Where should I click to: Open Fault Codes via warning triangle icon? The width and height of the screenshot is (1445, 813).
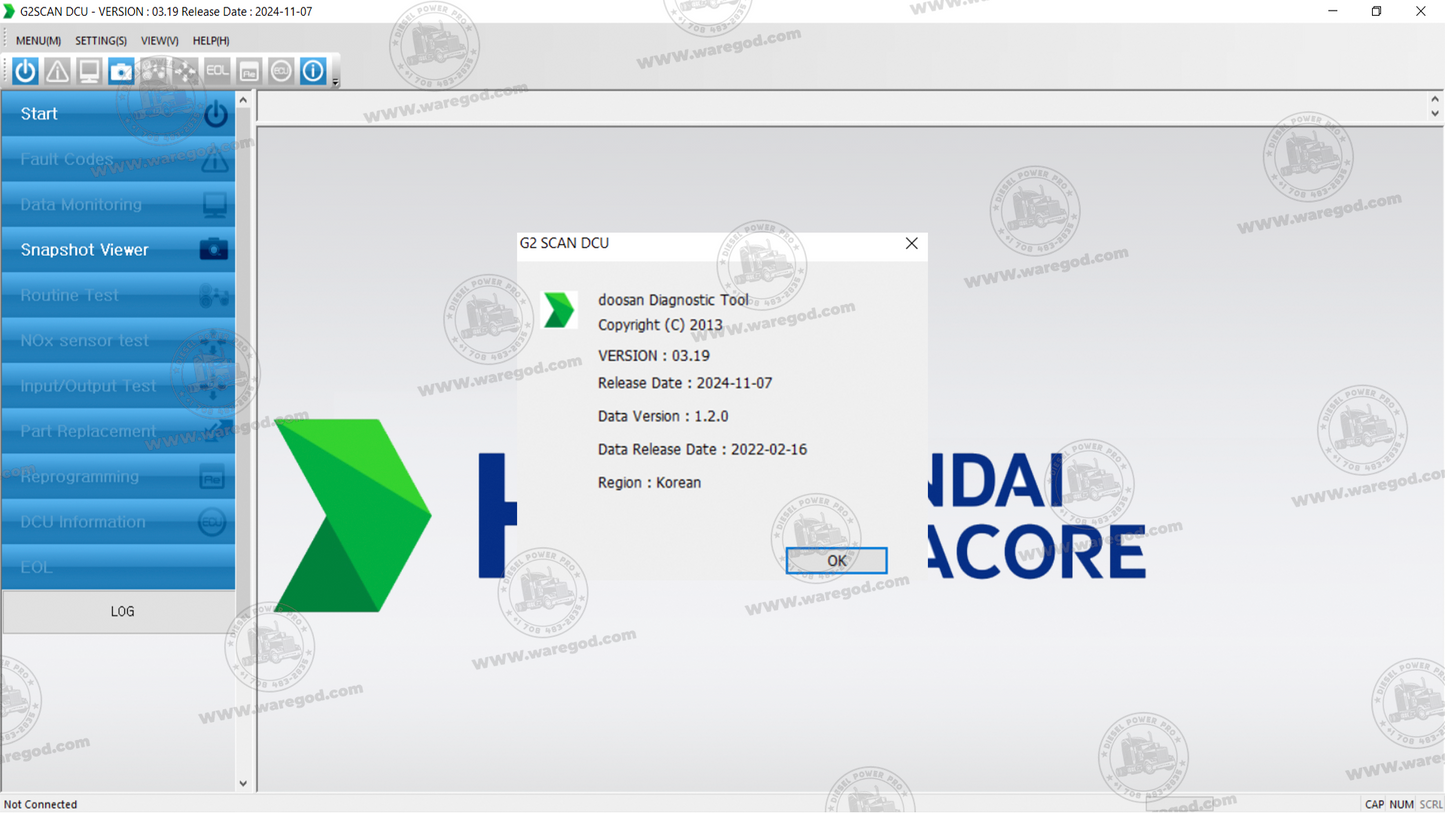pyautogui.click(x=56, y=70)
